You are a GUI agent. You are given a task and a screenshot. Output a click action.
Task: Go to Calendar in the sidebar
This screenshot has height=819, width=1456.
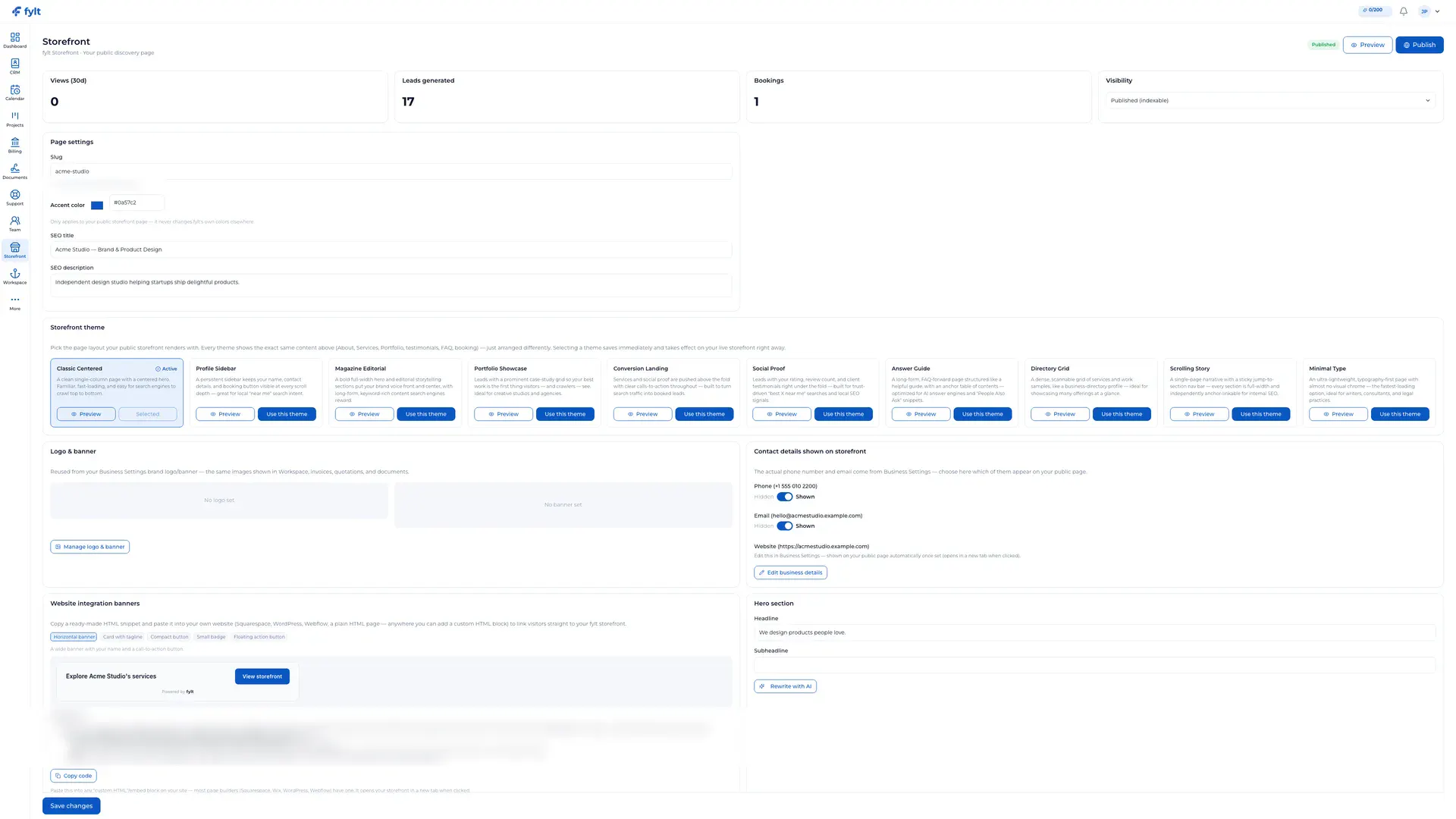tap(14, 93)
